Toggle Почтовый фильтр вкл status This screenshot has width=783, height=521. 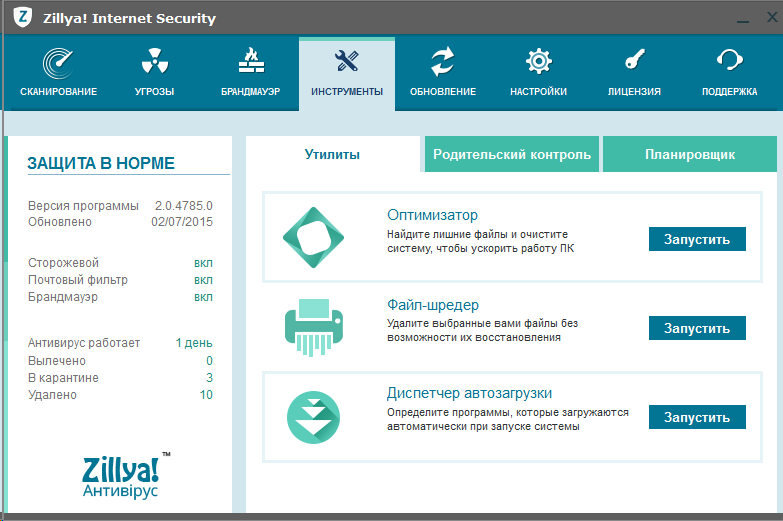[203, 280]
